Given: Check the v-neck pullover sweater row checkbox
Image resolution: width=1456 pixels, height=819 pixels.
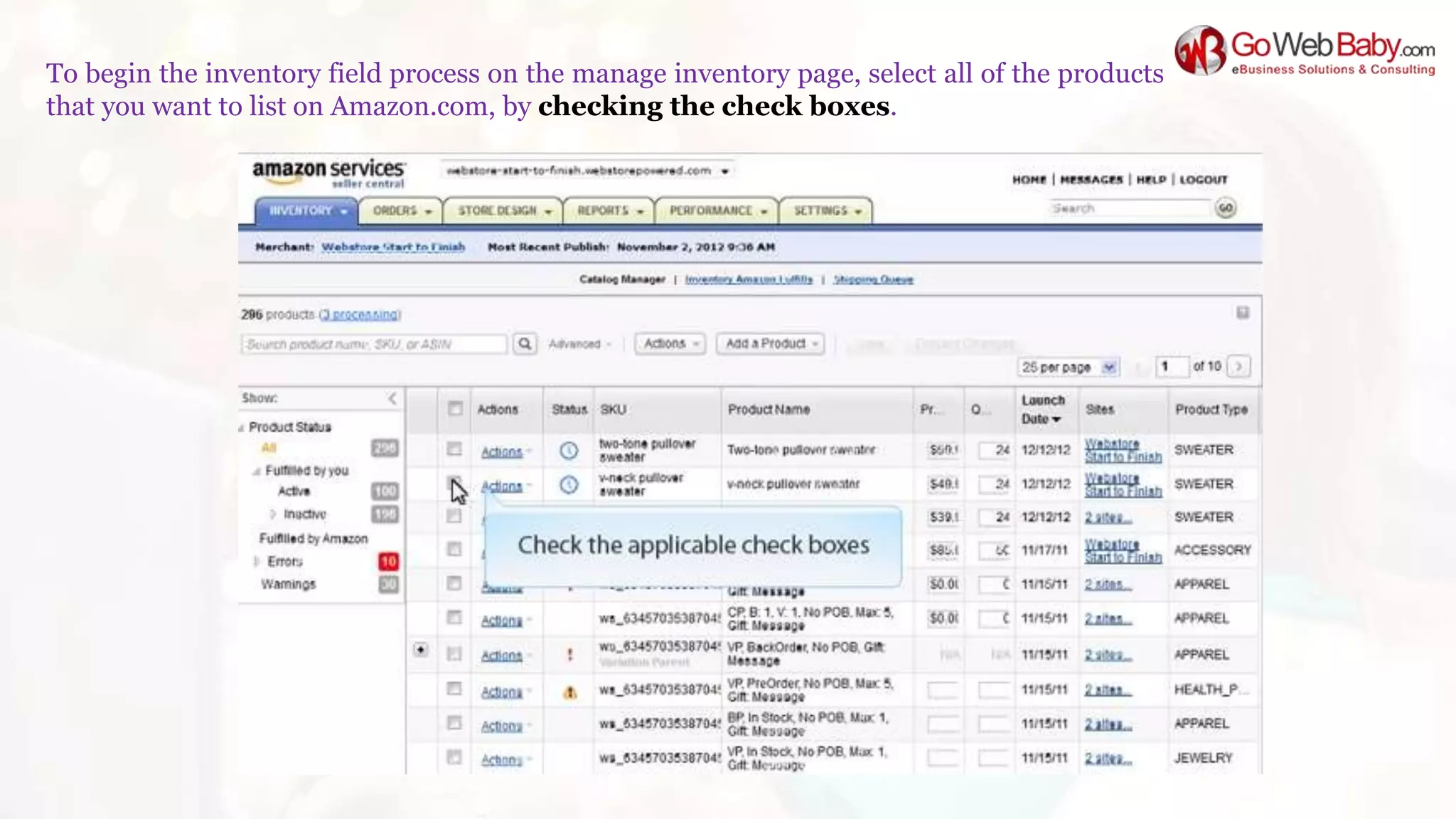Looking at the screenshot, I should (454, 483).
